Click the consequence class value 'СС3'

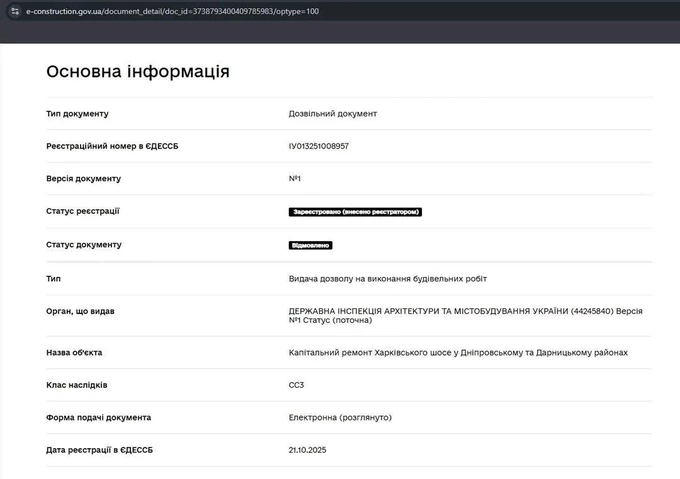point(296,385)
